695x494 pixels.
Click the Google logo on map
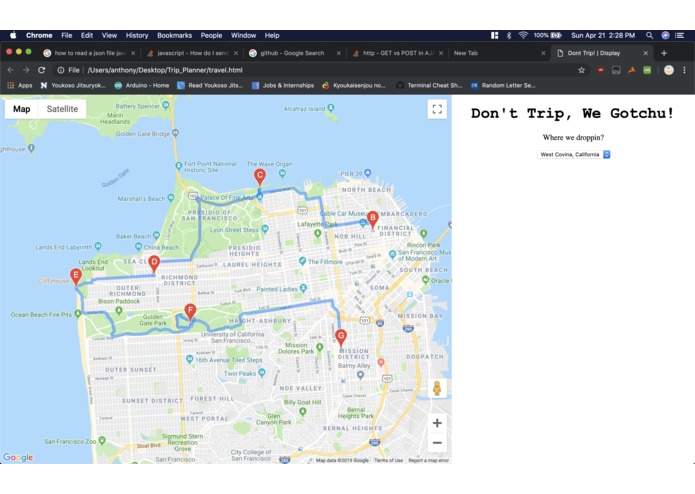click(x=18, y=457)
